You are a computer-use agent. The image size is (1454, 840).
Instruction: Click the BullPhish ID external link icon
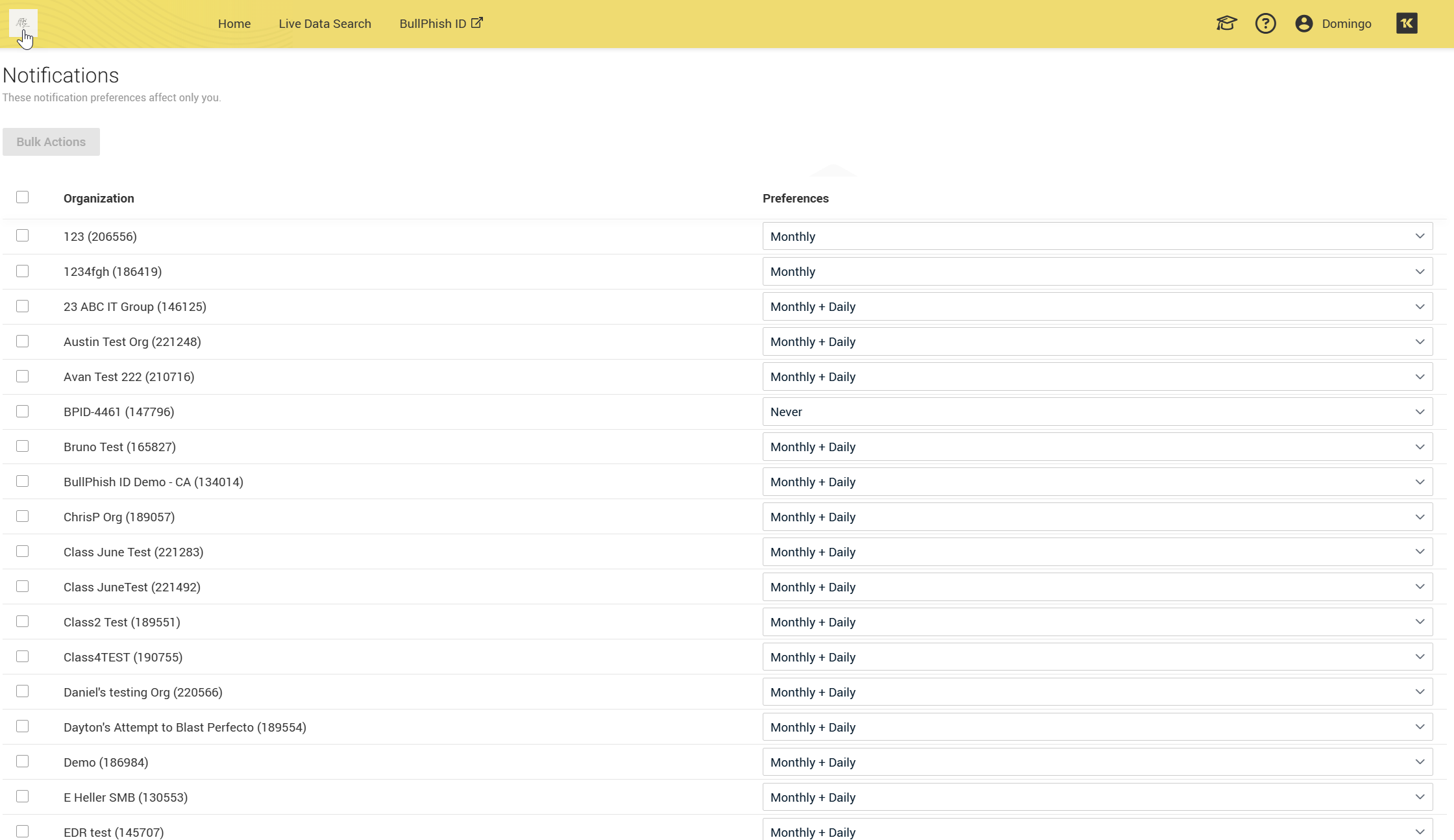point(477,23)
